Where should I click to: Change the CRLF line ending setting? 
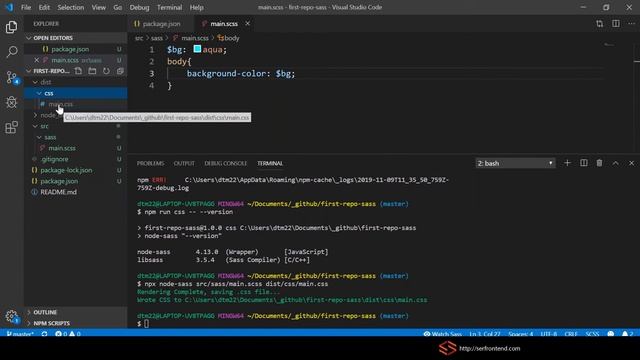(x=571, y=334)
